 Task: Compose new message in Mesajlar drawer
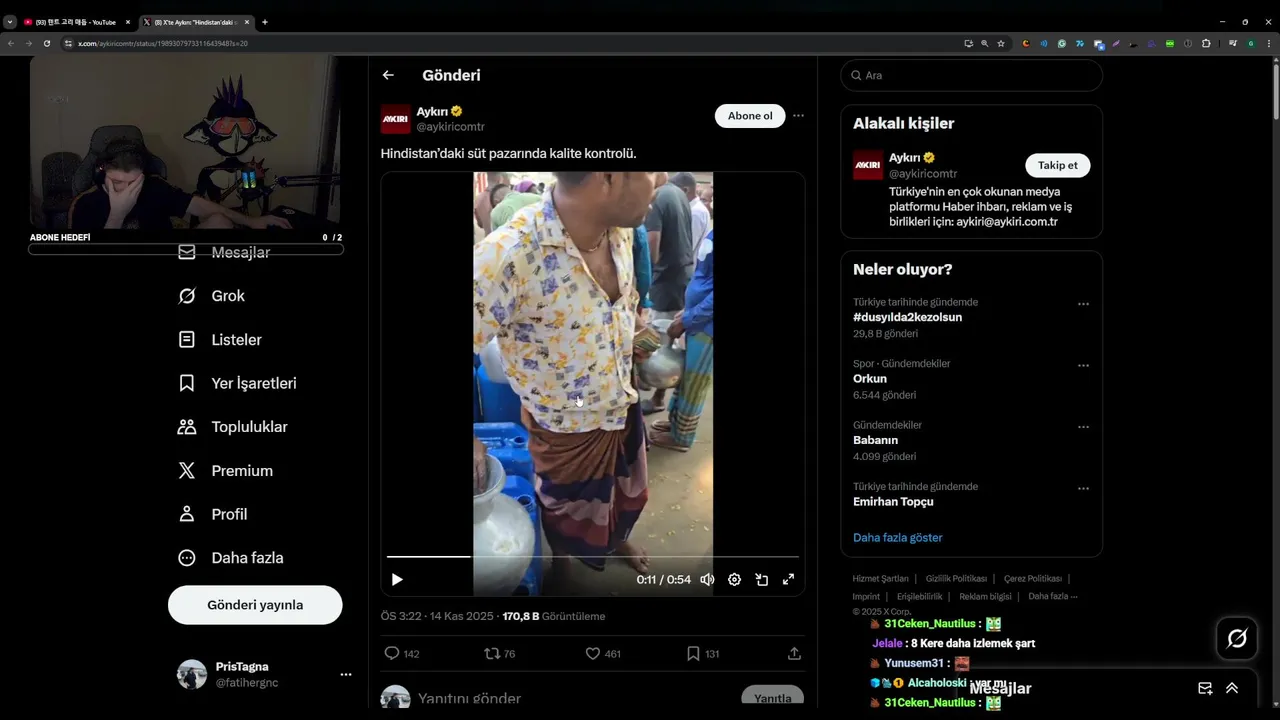(x=1205, y=688)
